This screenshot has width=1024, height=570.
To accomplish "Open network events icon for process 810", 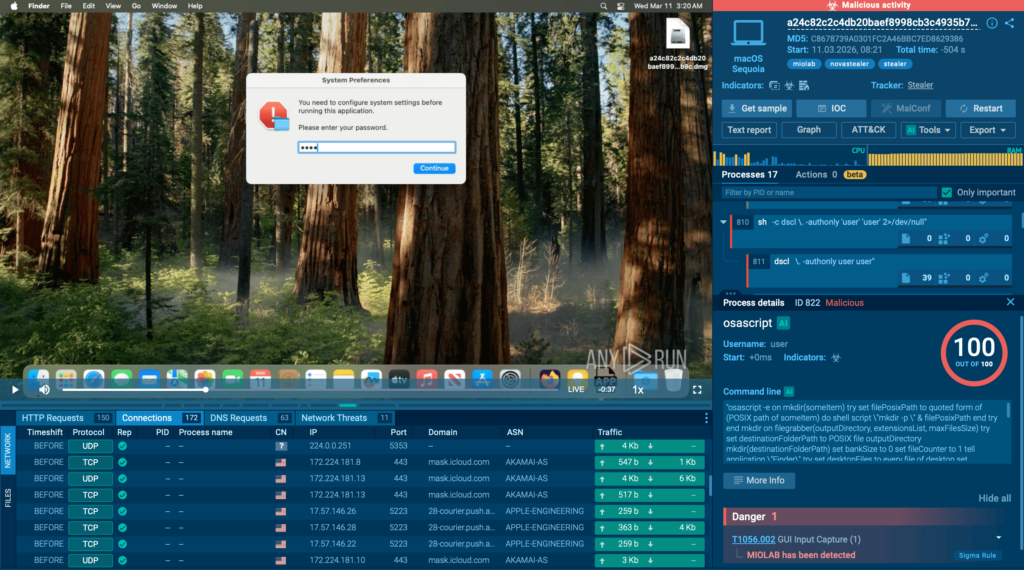I will point(944,239).
